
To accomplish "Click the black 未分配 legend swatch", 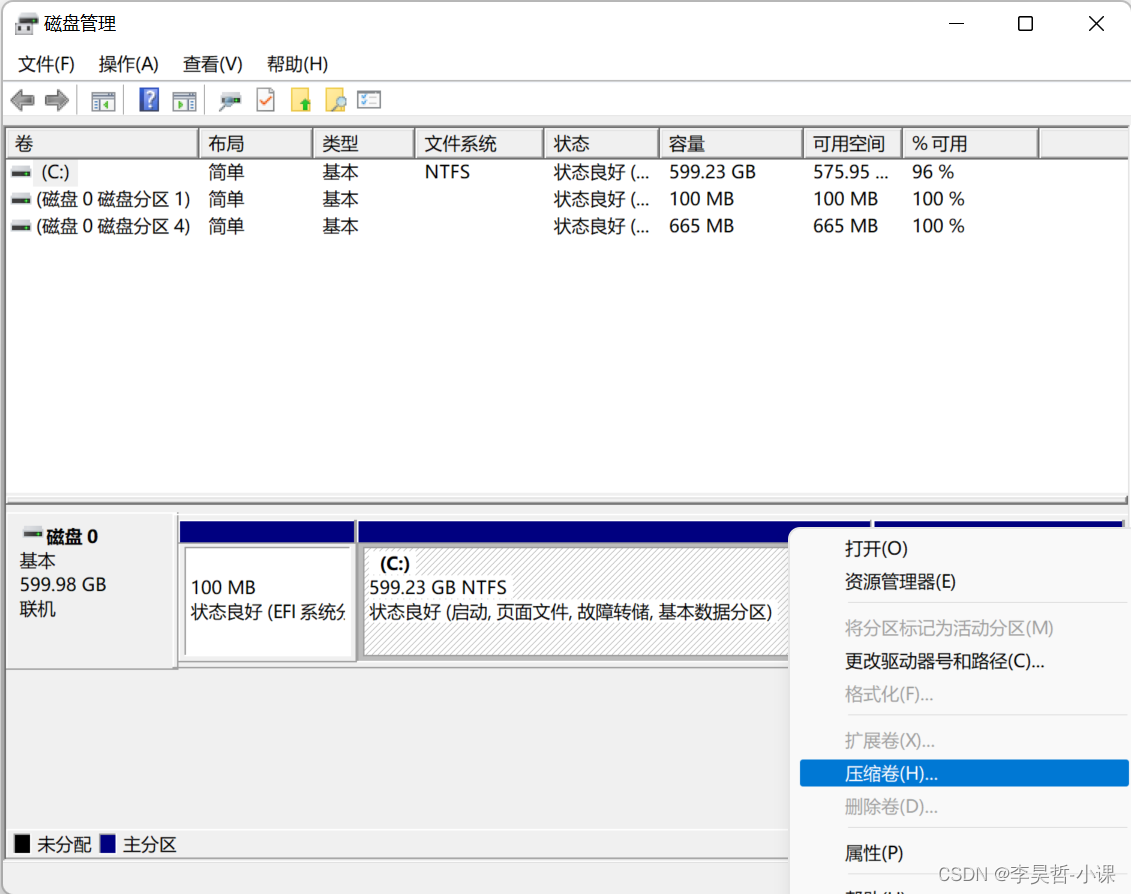I will (x=22, y=843).
